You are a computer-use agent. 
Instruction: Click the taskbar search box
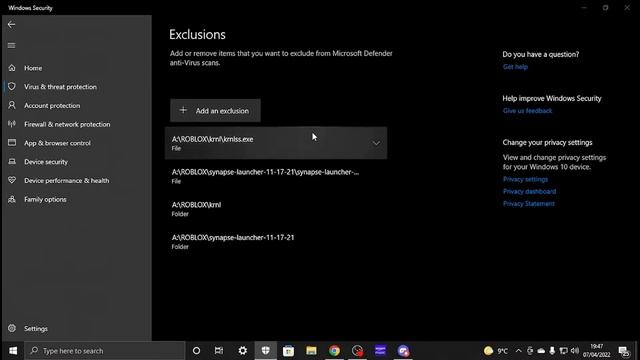point(105,351)
